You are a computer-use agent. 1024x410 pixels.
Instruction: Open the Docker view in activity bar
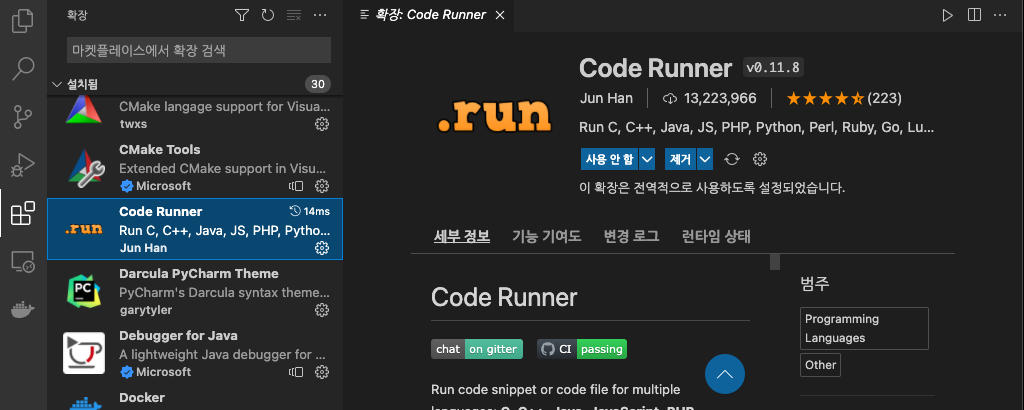tap(23, 309)
